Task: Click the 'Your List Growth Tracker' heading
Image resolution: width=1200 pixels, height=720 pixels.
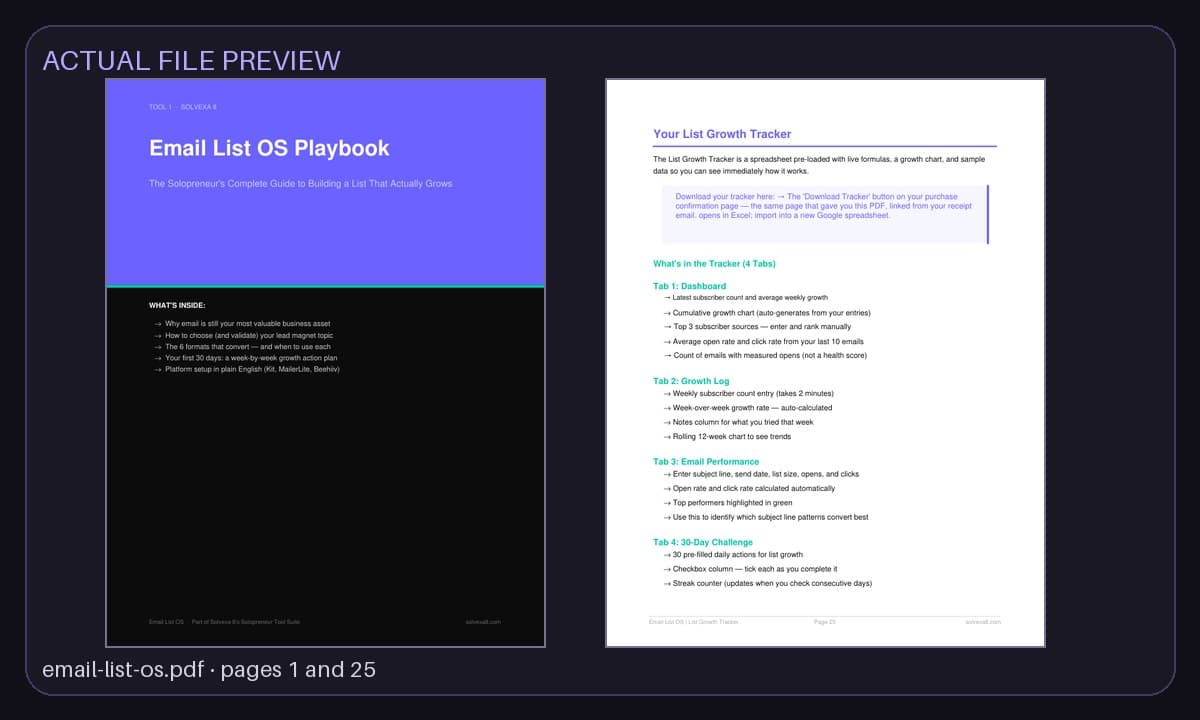Action: click(x=722, y=134)
